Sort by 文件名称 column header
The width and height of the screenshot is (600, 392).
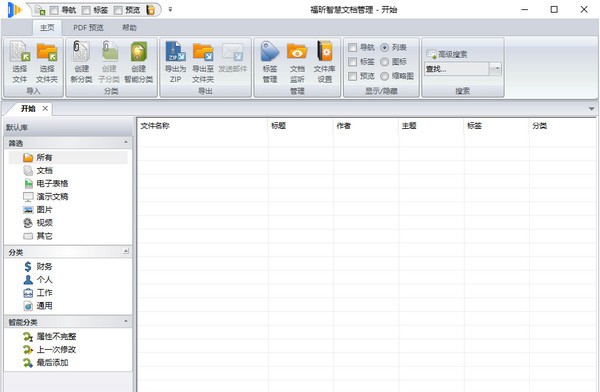[202, 126]
